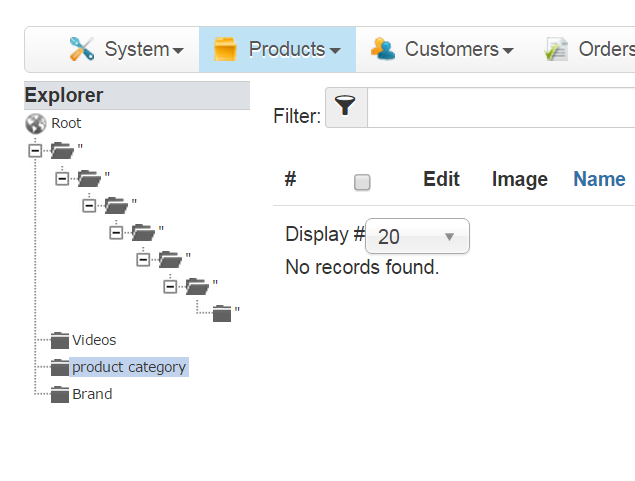635x481 pixels.
Task: Select the product category tree item
Action: (x=128, y=367)
